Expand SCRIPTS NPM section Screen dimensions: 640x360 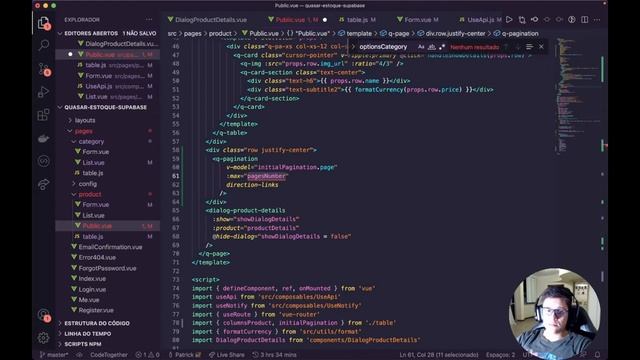pyautogui.click(x=83, y=344)
